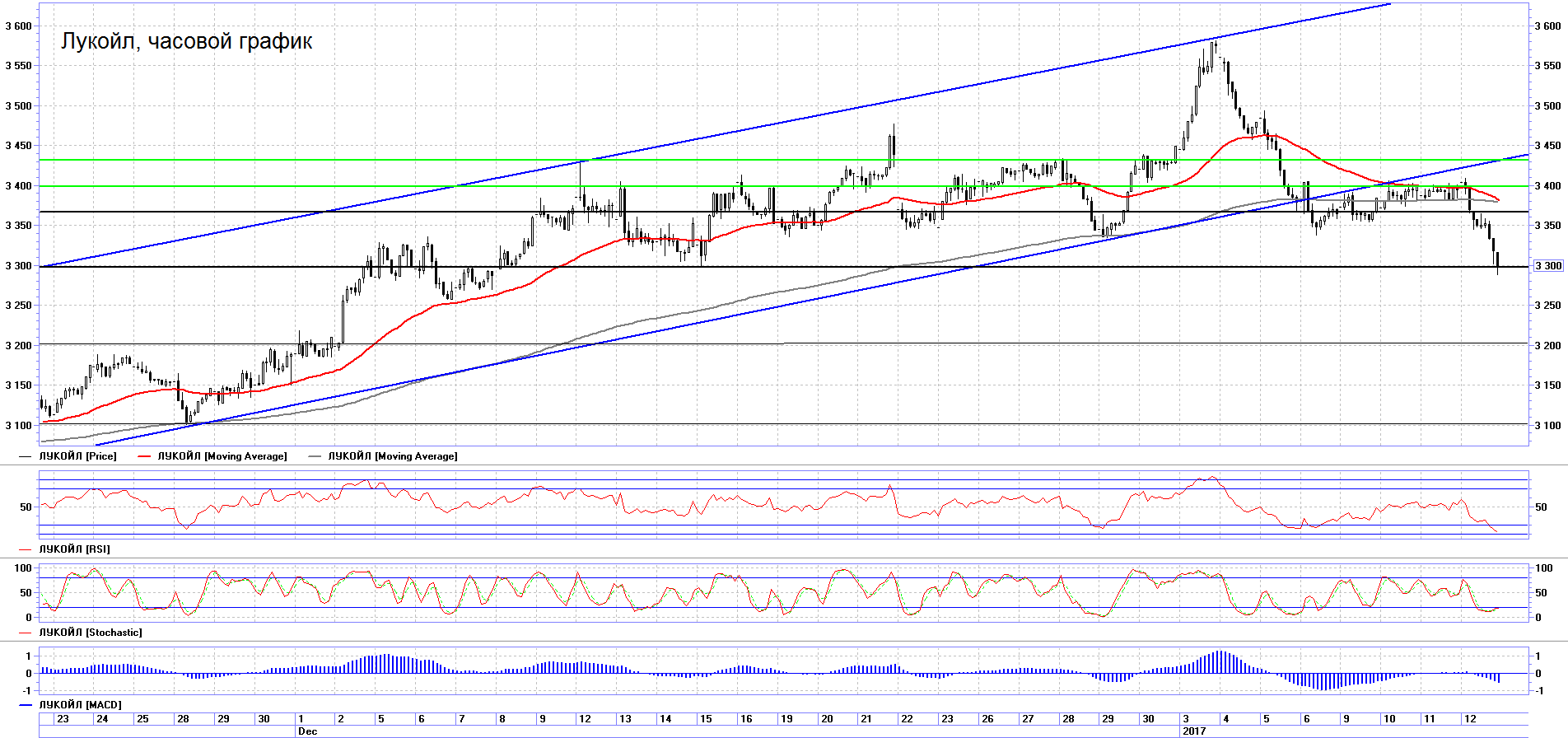Click date label '11' on the time axis

[1430, 719]
